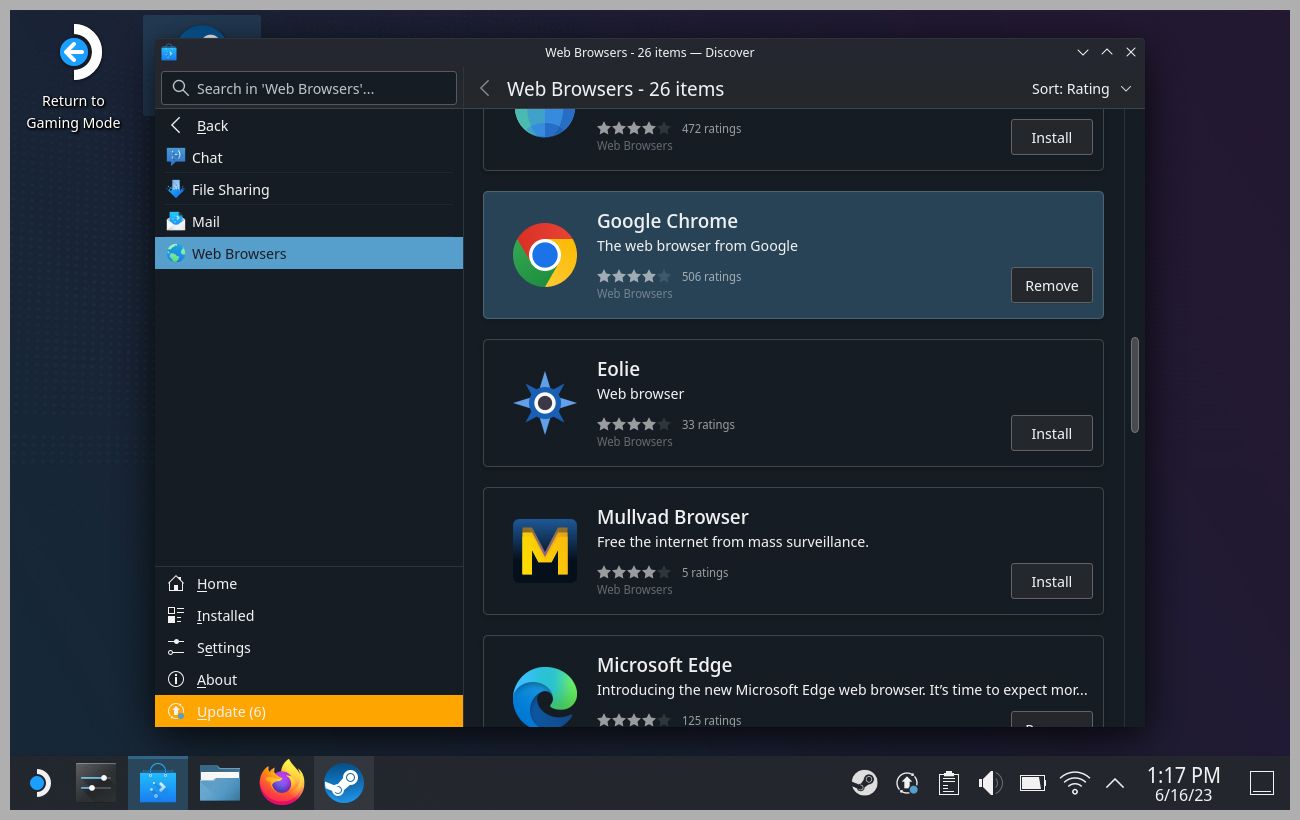Click the Steam icon pinned in taskbar
Screen dimensions: 1300x820
tap(344, 783)
